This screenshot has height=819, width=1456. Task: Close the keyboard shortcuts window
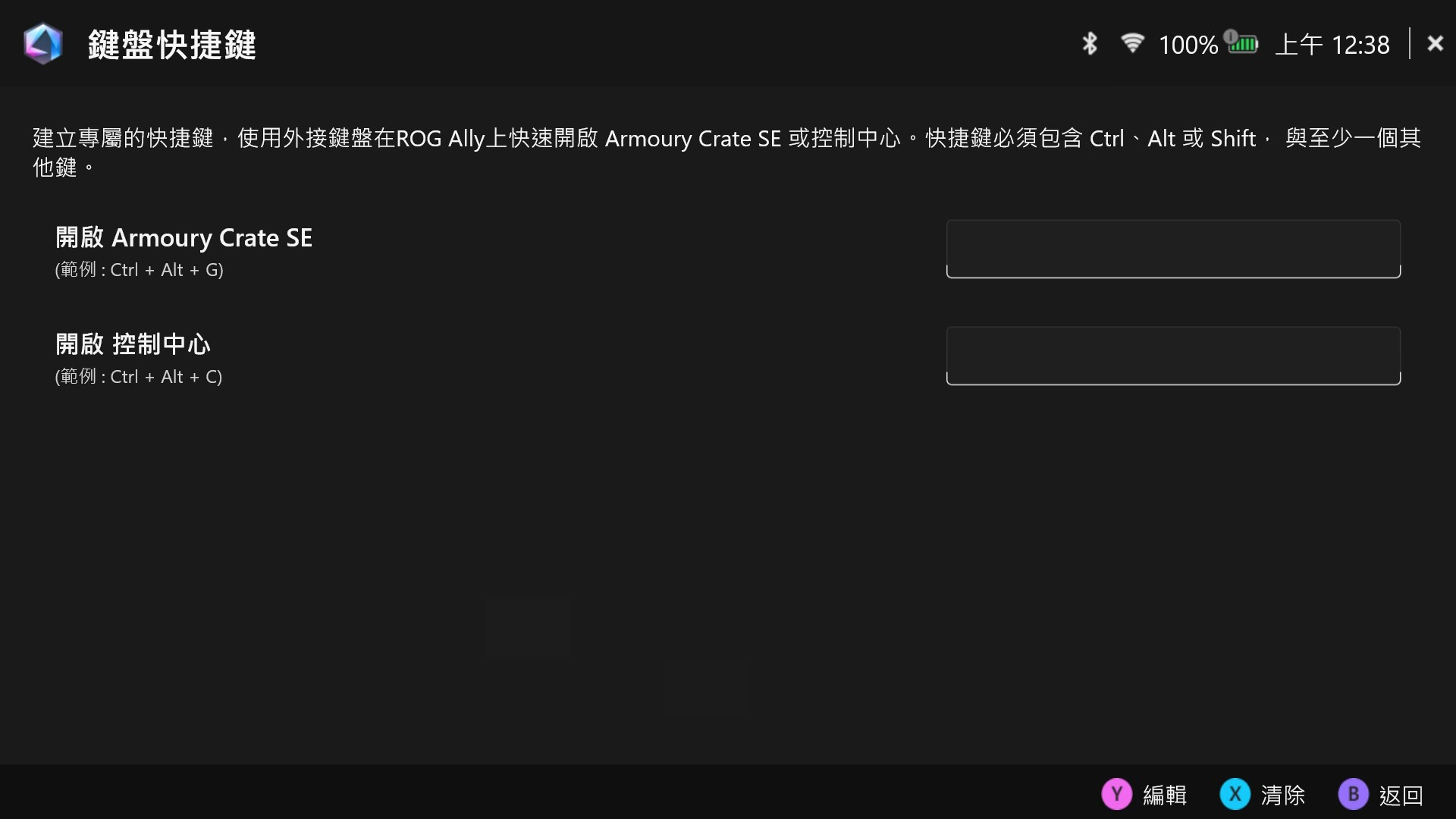[x=1435, y=43]
